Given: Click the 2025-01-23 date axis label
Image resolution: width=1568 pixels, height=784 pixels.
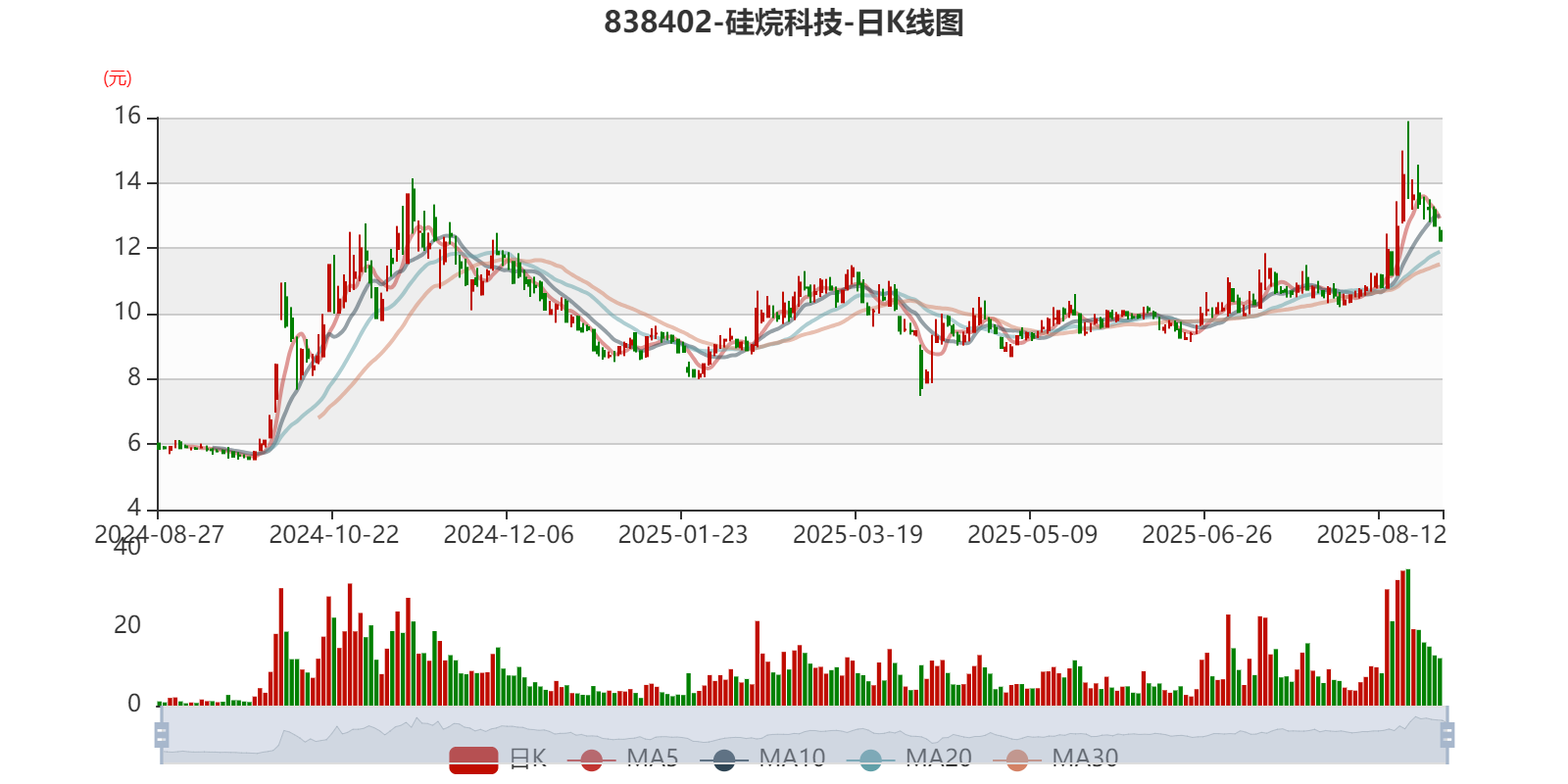Looking at the screenshot, I should click(683, 535).
